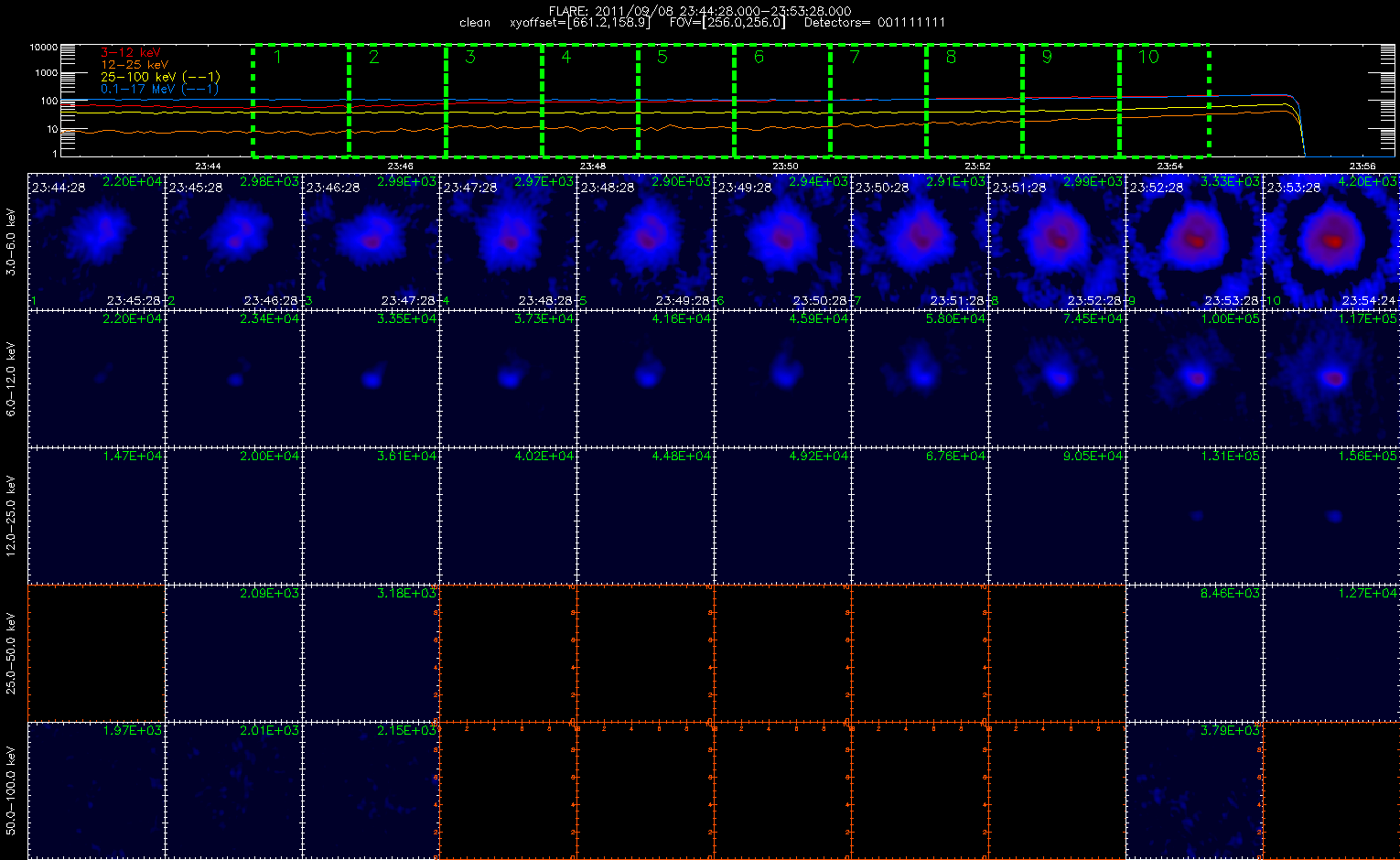Click the 23:54 time axis label
The image size is (1400, 860).
1169,166
